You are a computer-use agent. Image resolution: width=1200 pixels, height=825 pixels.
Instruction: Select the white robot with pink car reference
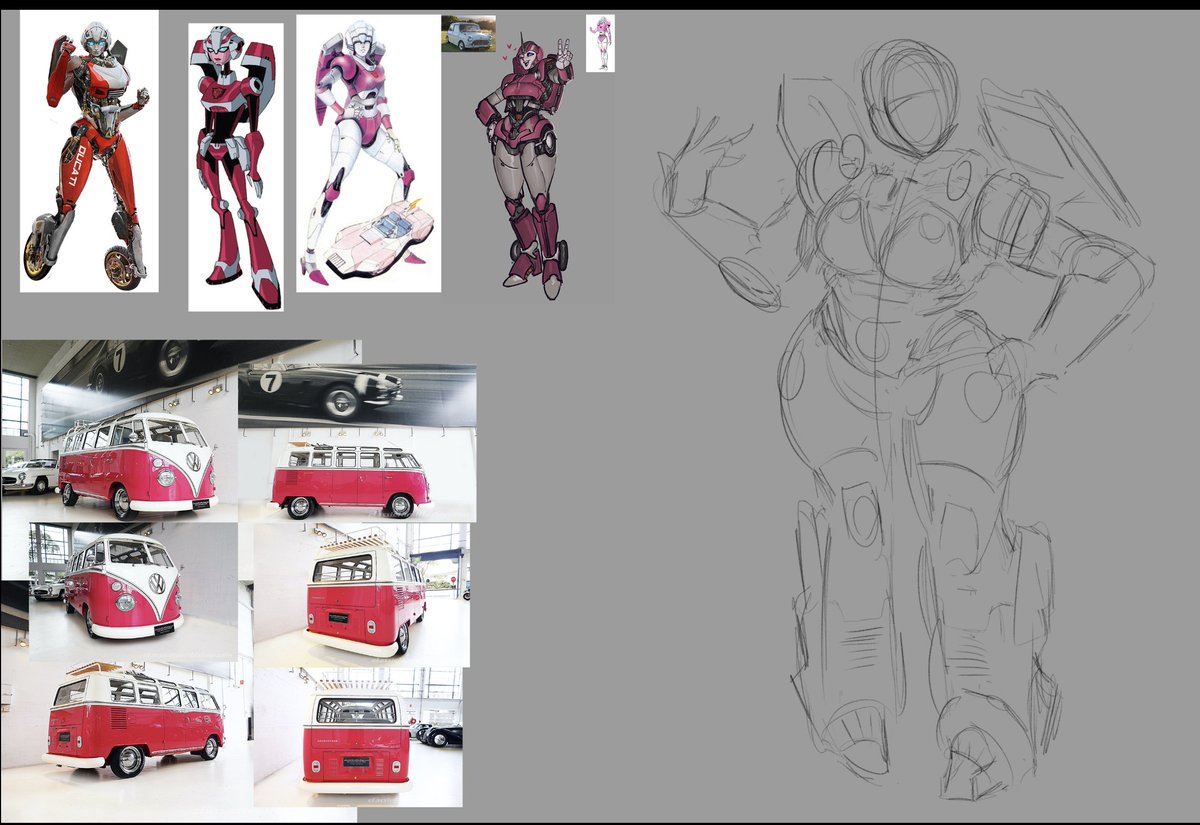[x=369, y=153]
